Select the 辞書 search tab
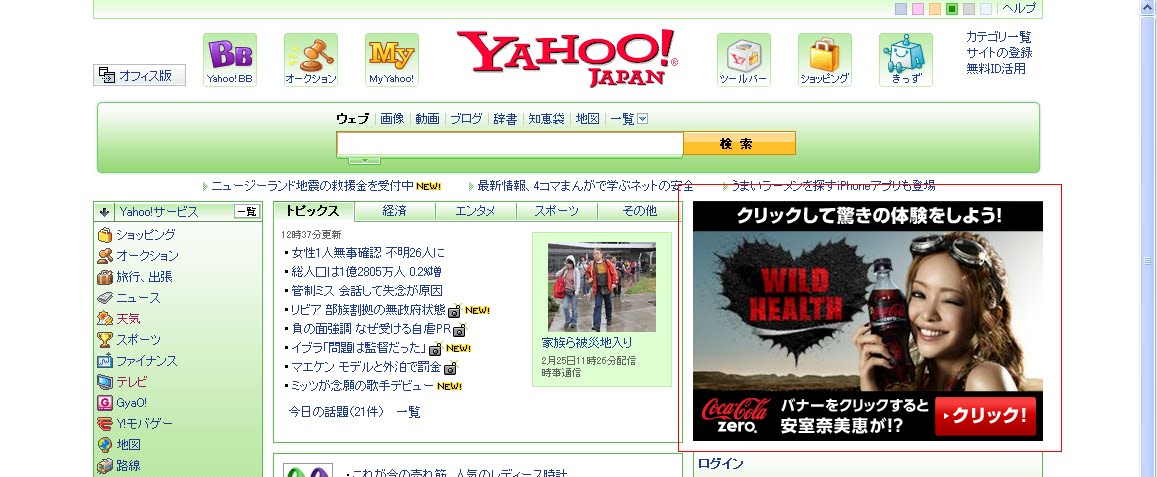The width and height of the screenshot is (1157, 477). tap(505, 119)
